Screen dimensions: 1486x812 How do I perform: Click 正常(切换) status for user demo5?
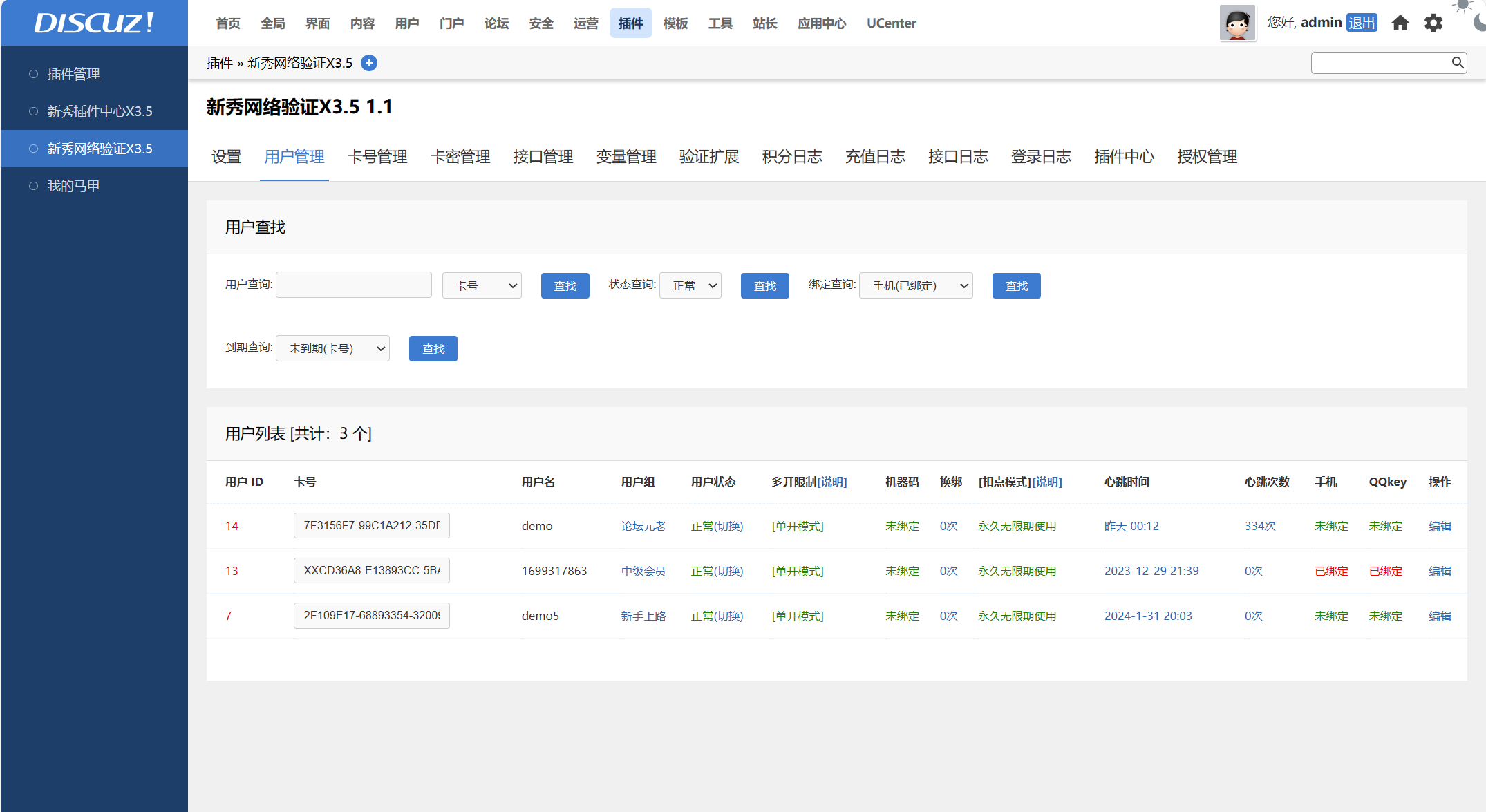pos(717,616)
